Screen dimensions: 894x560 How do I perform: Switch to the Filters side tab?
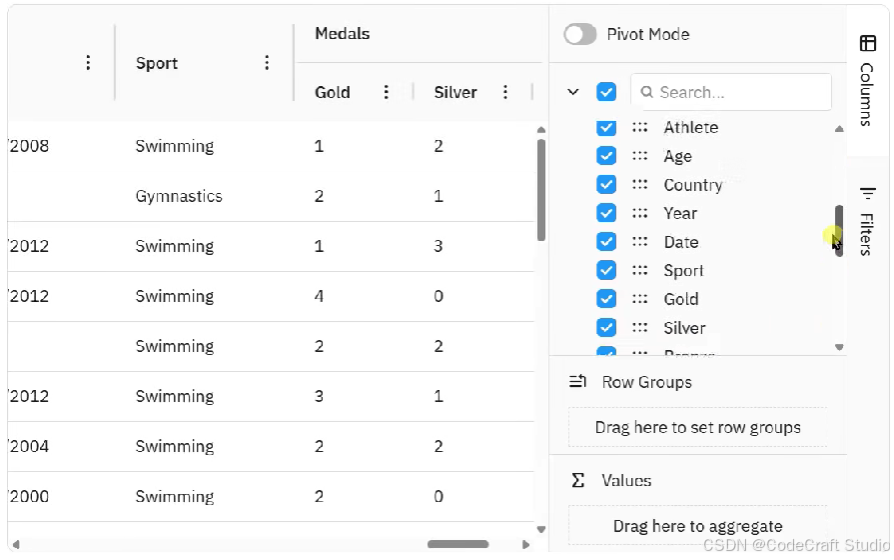867,220
